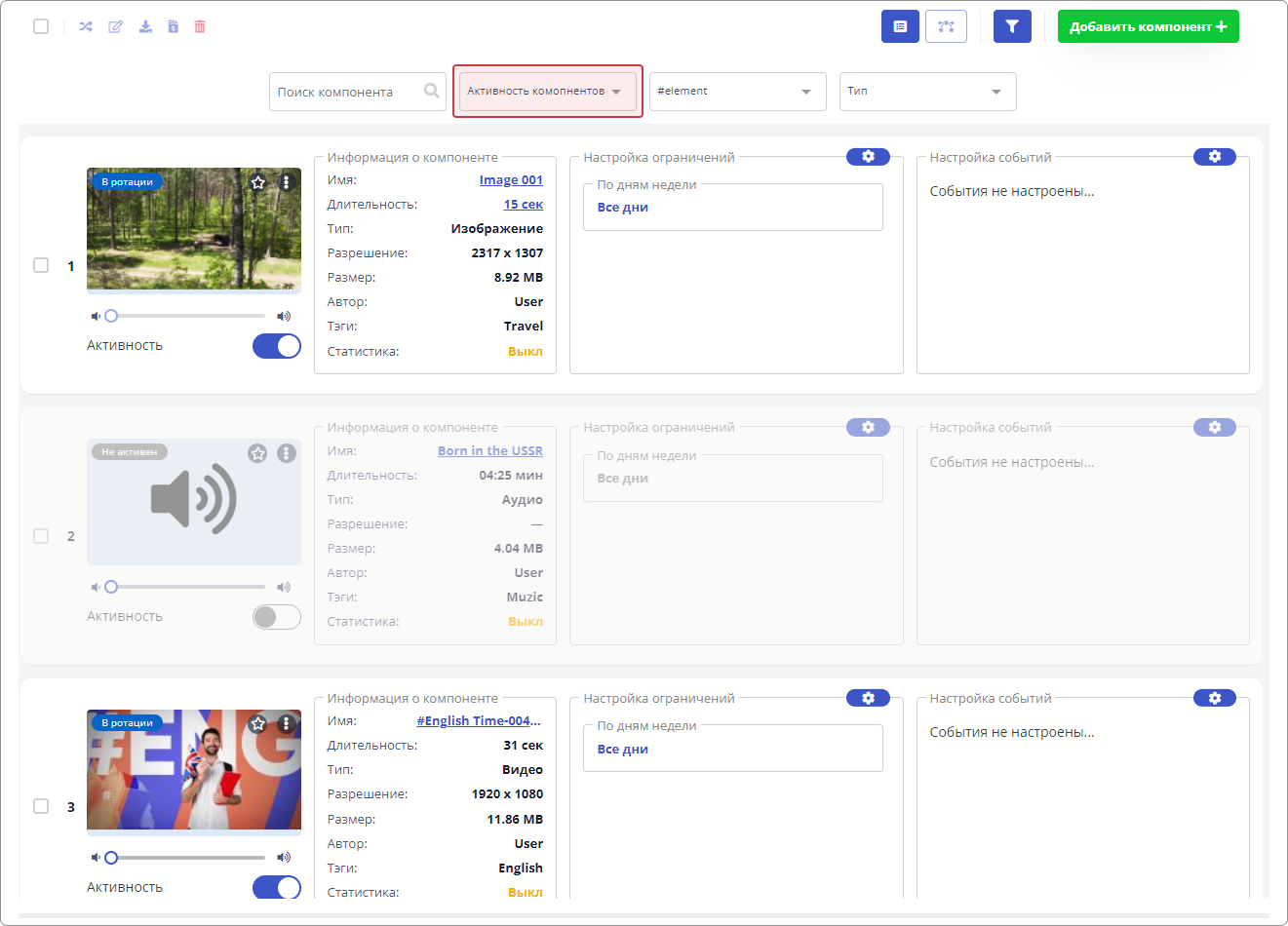The image size is (1288, 926).
Task: Check the select-all checkbox in the toolbar
Action: click(x=41, y=26)
